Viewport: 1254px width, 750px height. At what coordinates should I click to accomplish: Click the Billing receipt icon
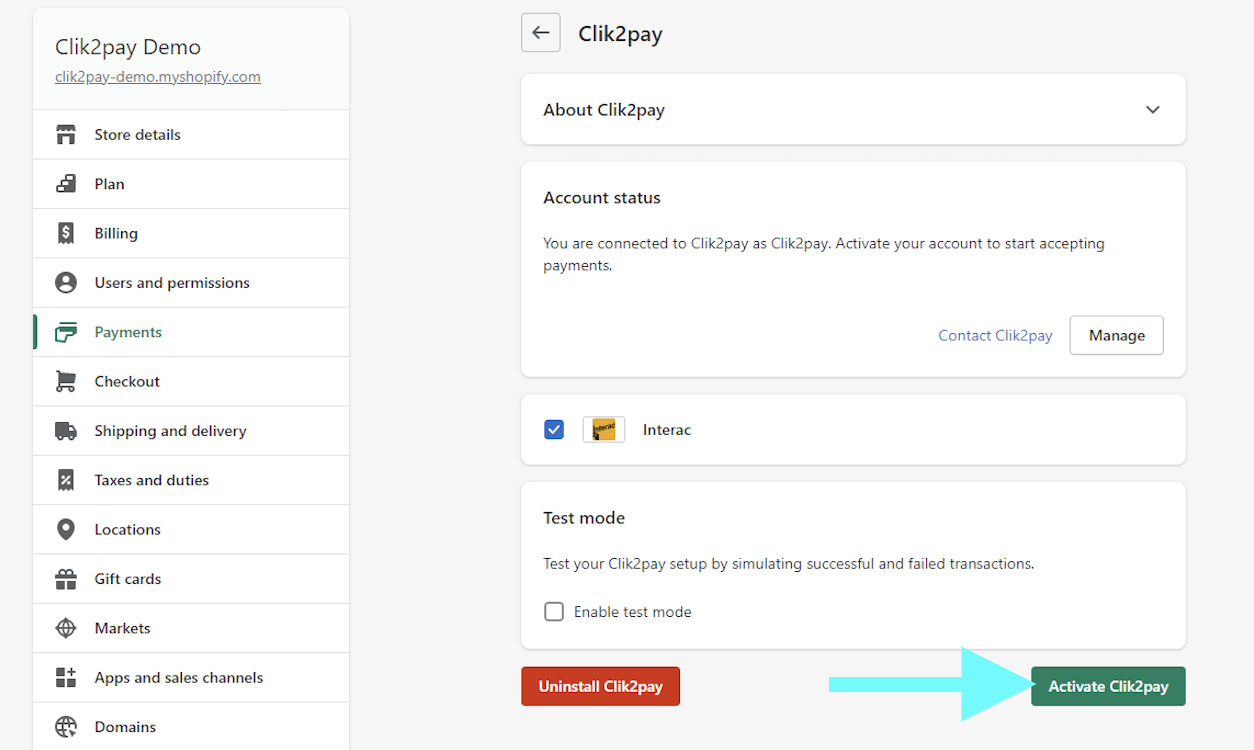(66, 233)
